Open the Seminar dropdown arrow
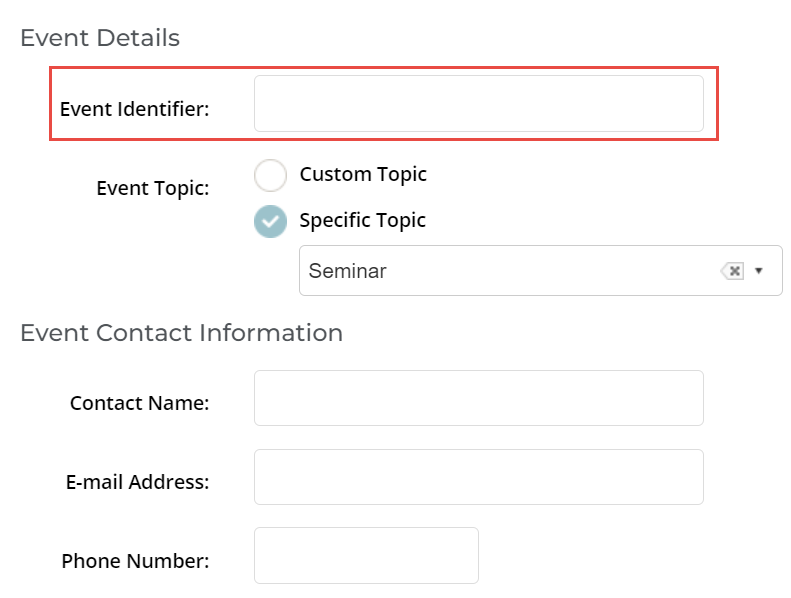791x598 pixels. pyautogui.click(x=759, y=271)
